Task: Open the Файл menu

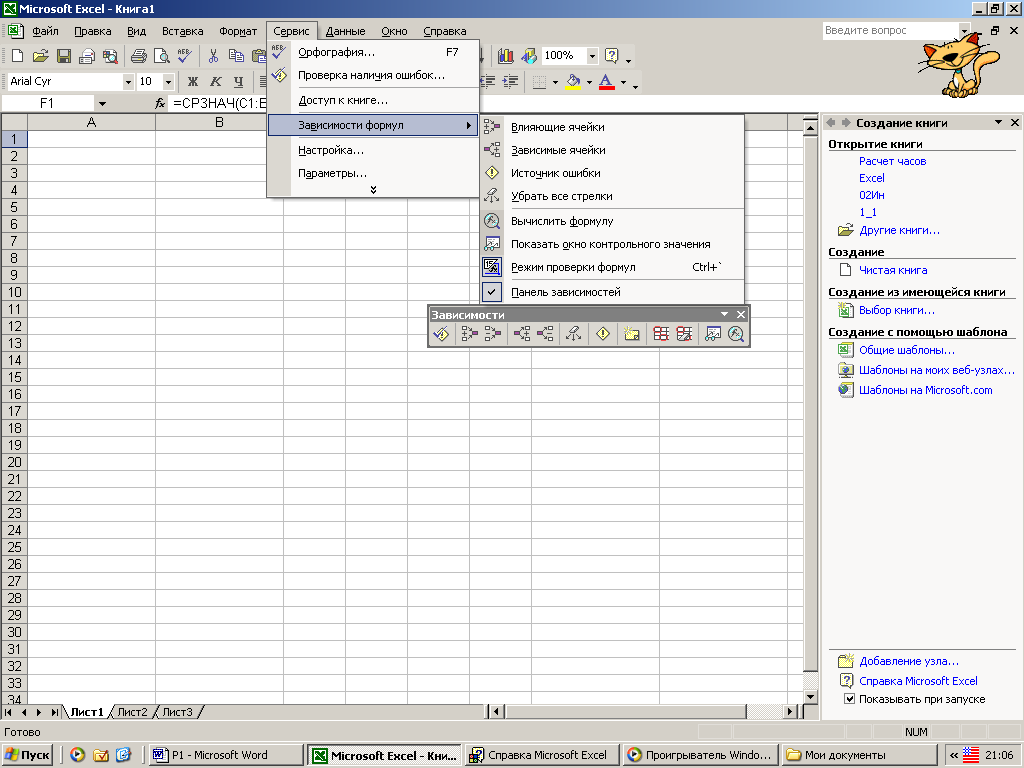Action: pos(45,31)
